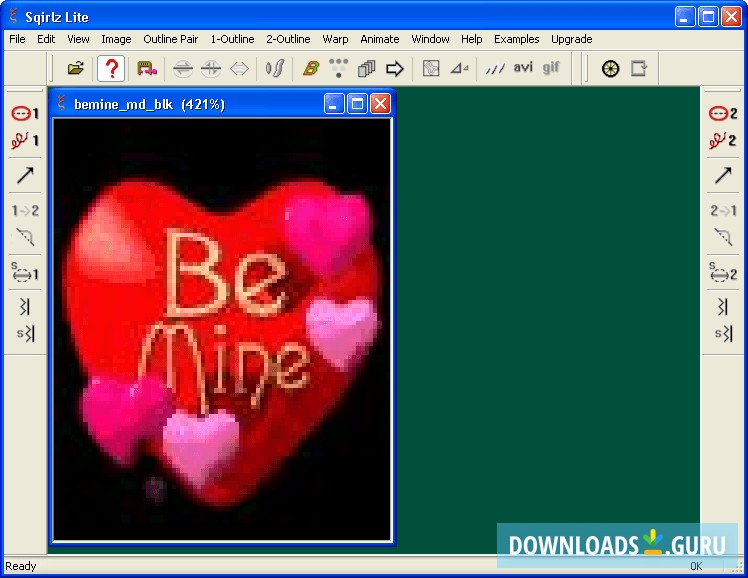Select closed outline 1 tool in left panel

pos(25,114)
